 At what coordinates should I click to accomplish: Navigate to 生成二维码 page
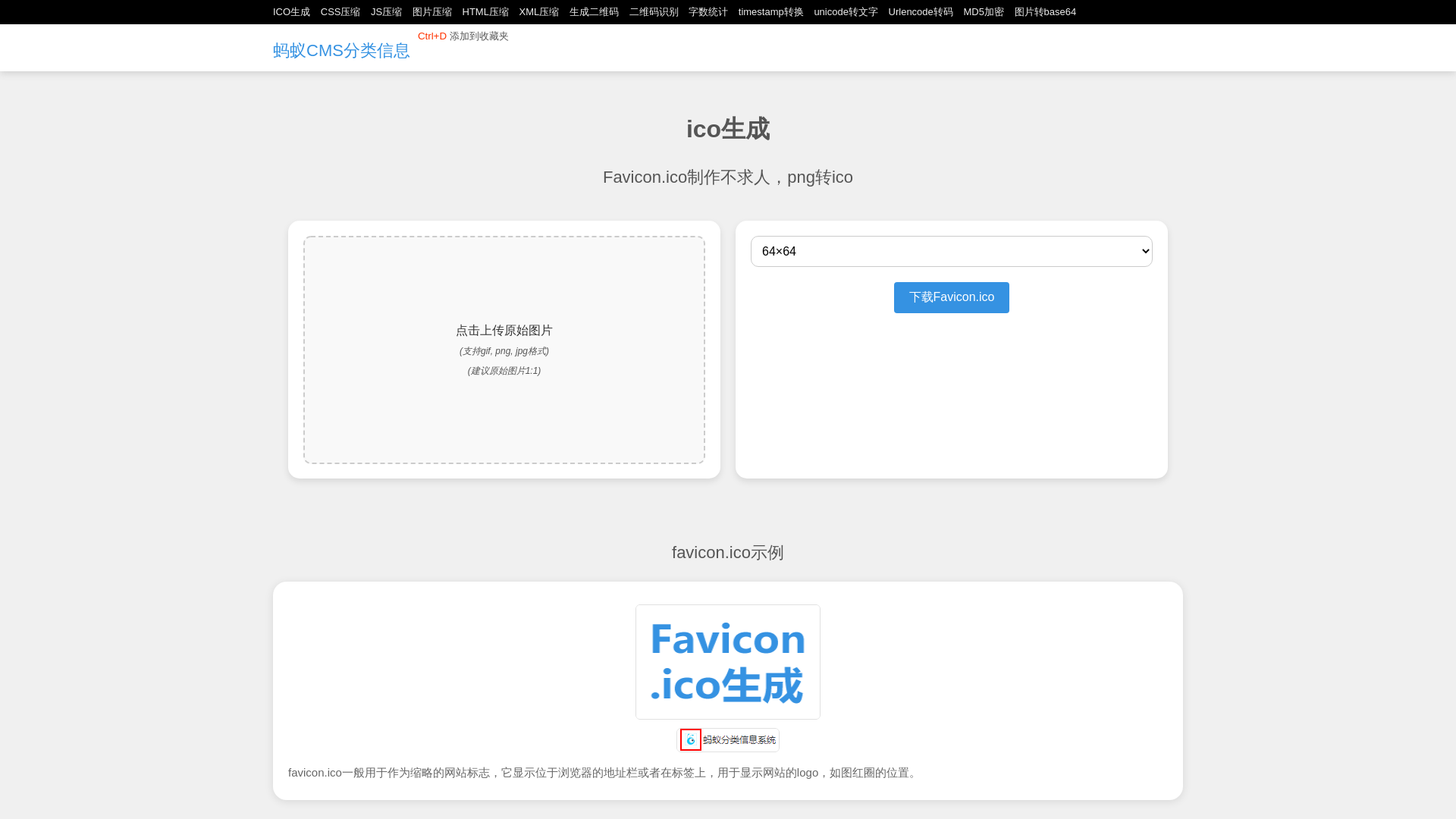click(x=594, y=12)
